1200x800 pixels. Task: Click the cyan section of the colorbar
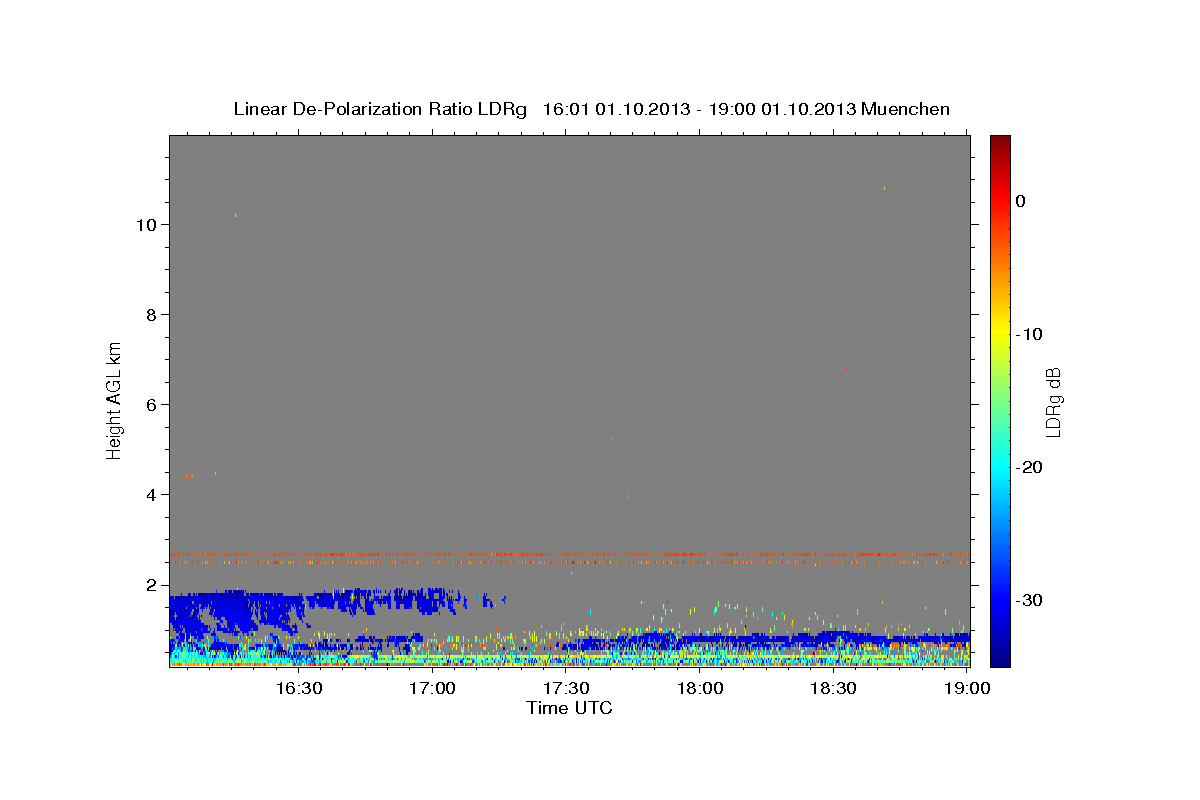point(1000,467)
